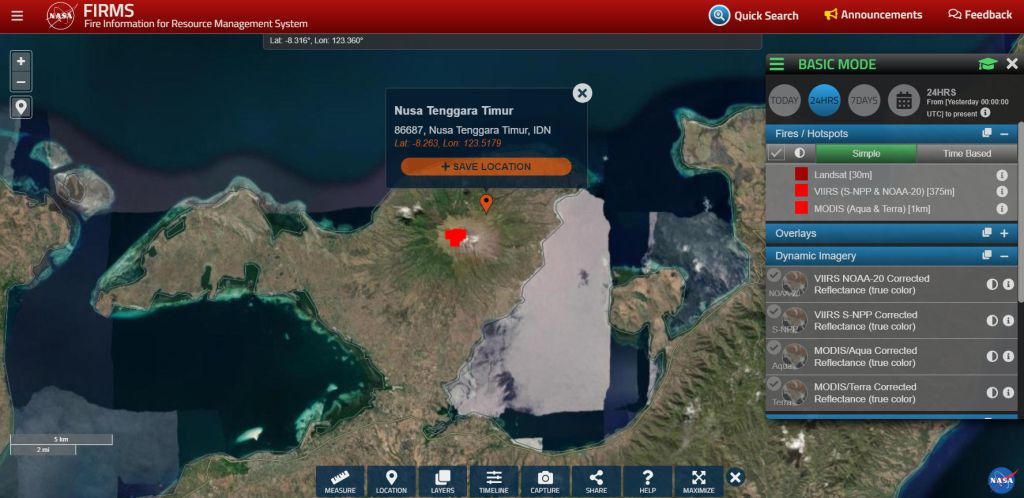Expand the Overlays section
Image resolution: width=1024 pixels, height=498 pixels.
click(1004, 233)
